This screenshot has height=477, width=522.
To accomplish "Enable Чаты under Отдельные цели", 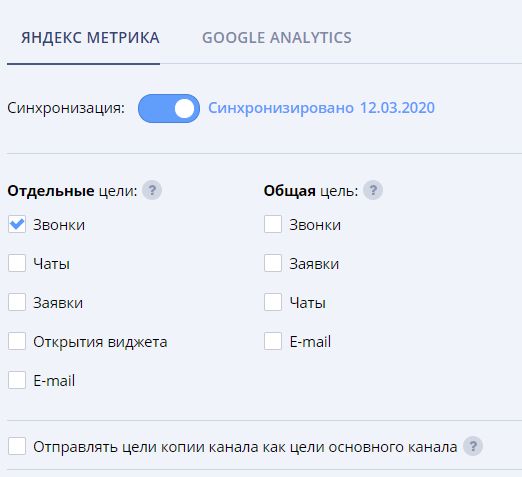I will (17, 263).
